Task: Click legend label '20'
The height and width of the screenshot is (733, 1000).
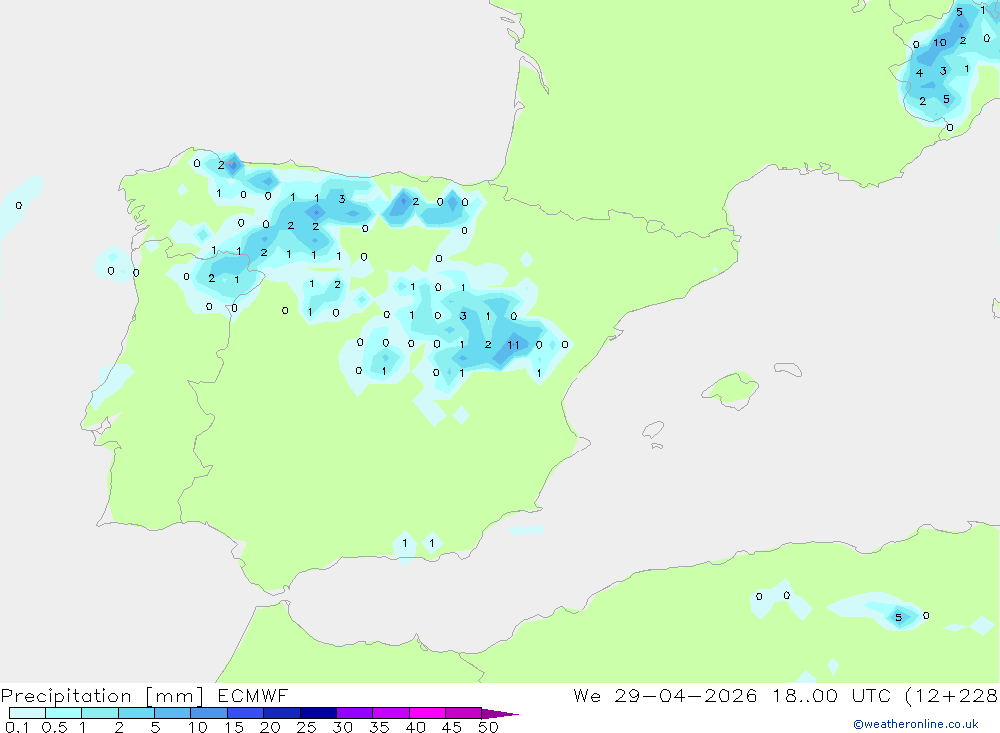Action: click(270, 727)
